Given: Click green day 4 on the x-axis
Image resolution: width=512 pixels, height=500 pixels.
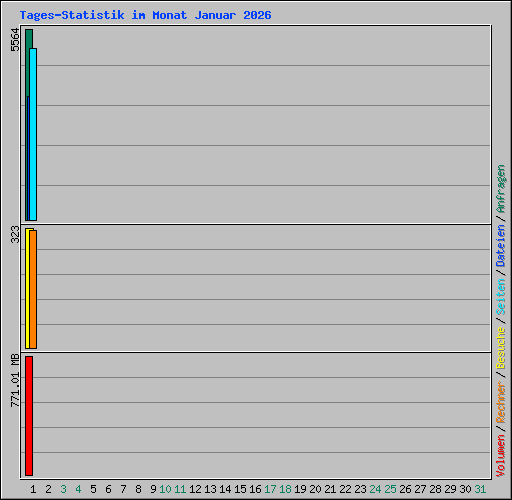Looking at the screenshot, I should point(78,489).
